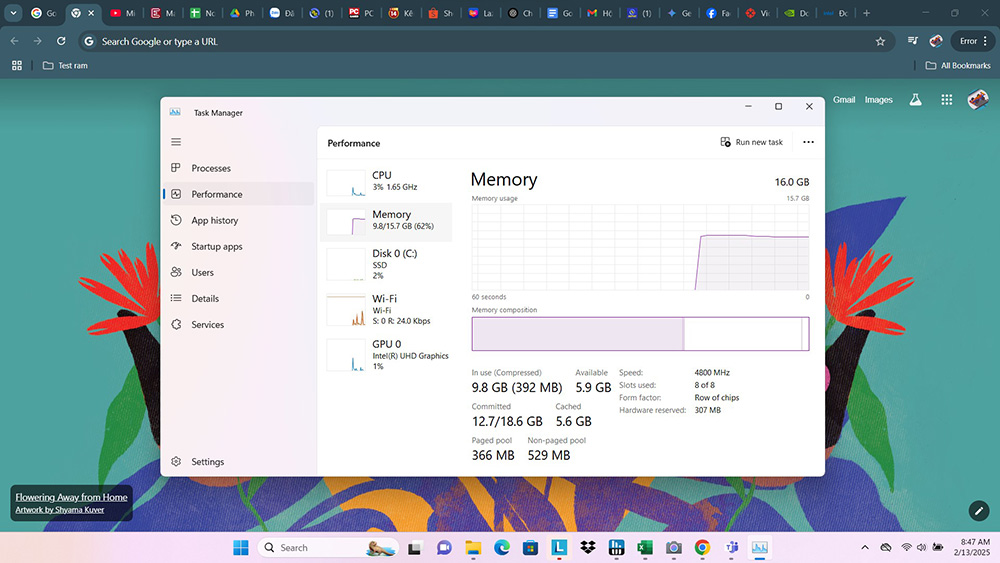
Task: Switch to the Users page
Action: [x=239, y=272]
